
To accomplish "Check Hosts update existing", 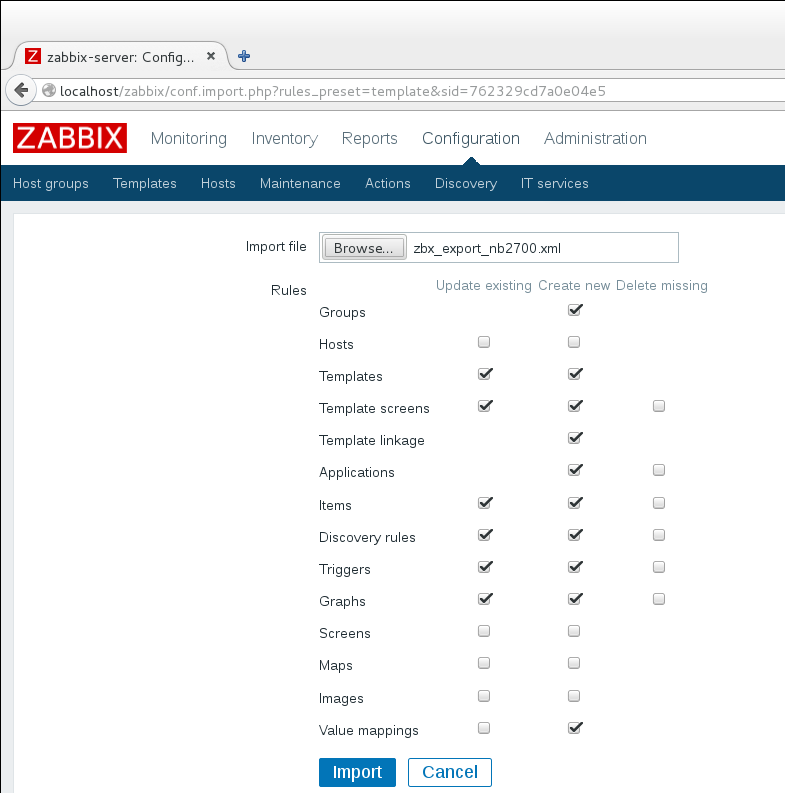I will tap(484, 342).
